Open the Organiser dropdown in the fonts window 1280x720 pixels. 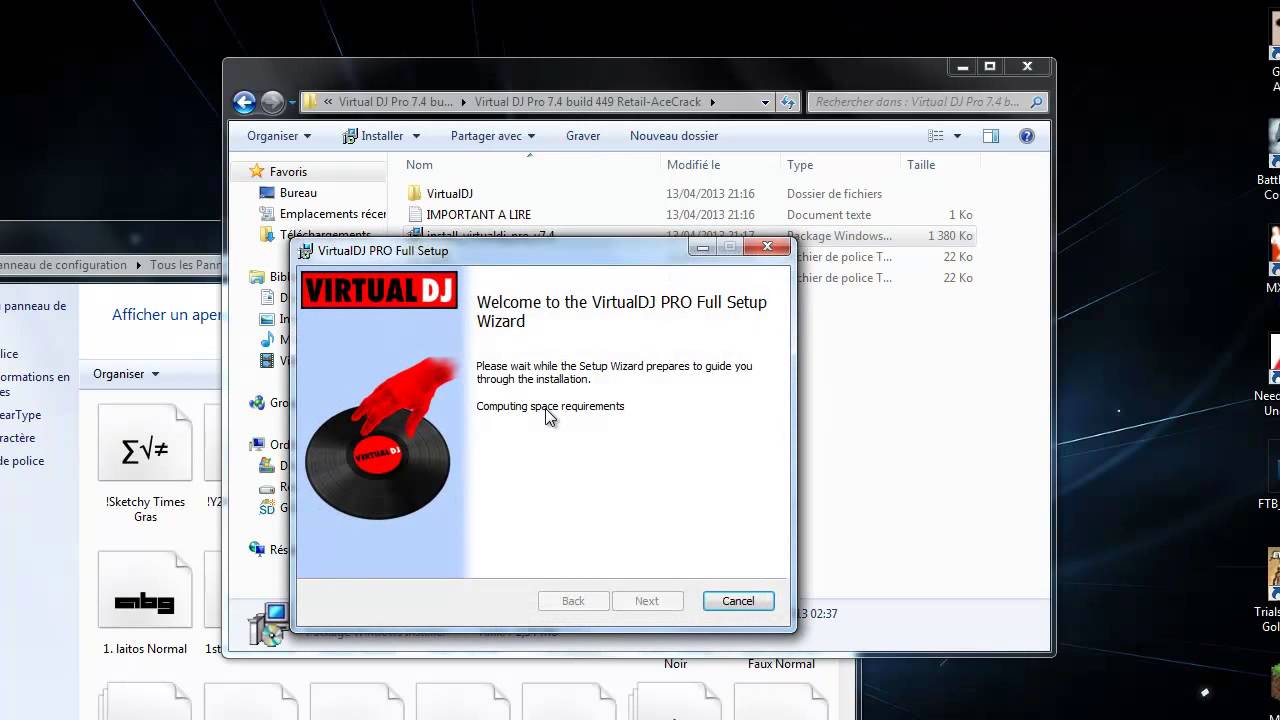coord(126,374)
